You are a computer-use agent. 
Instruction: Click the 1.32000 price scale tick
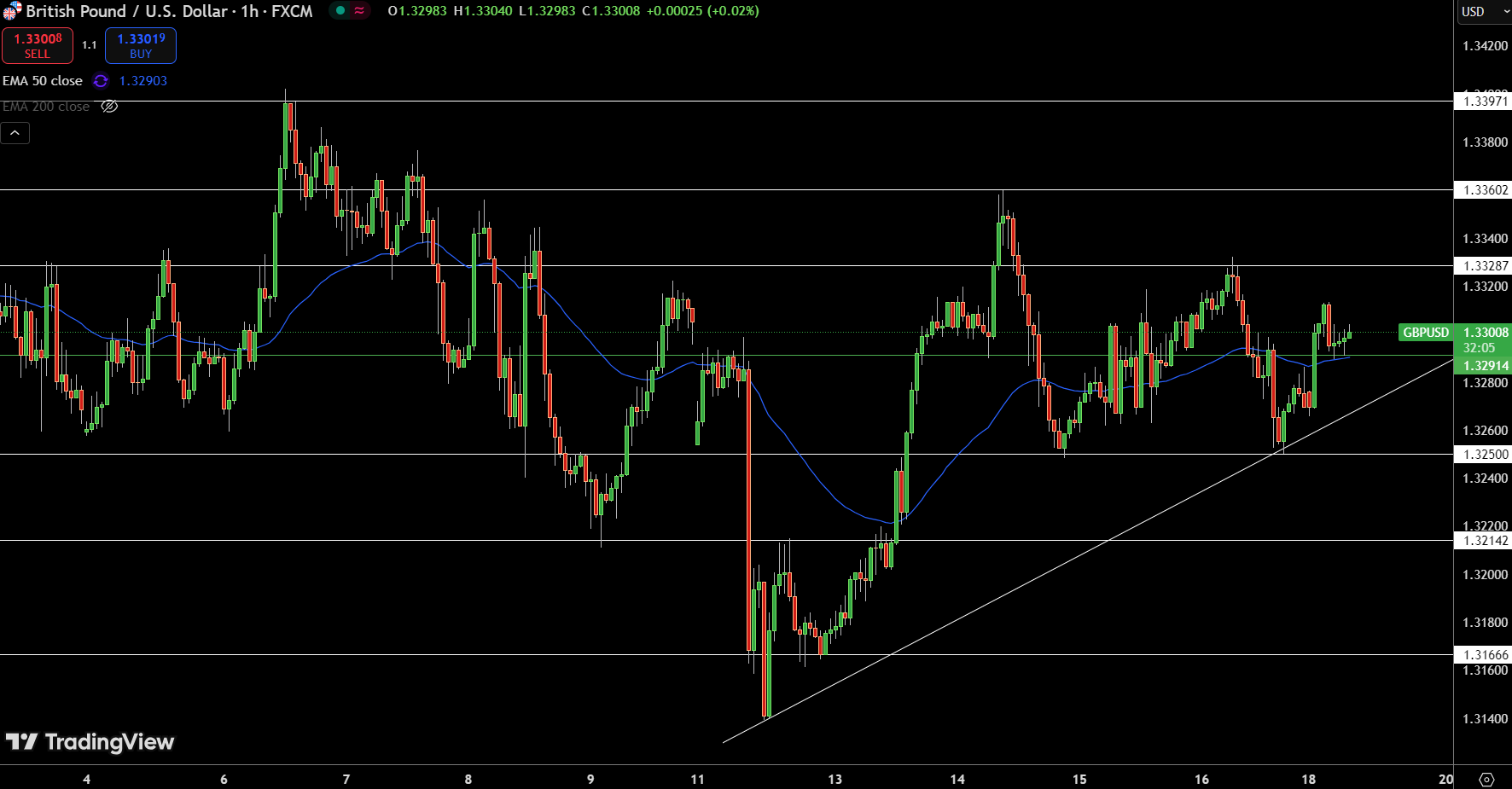(1486, 575)
